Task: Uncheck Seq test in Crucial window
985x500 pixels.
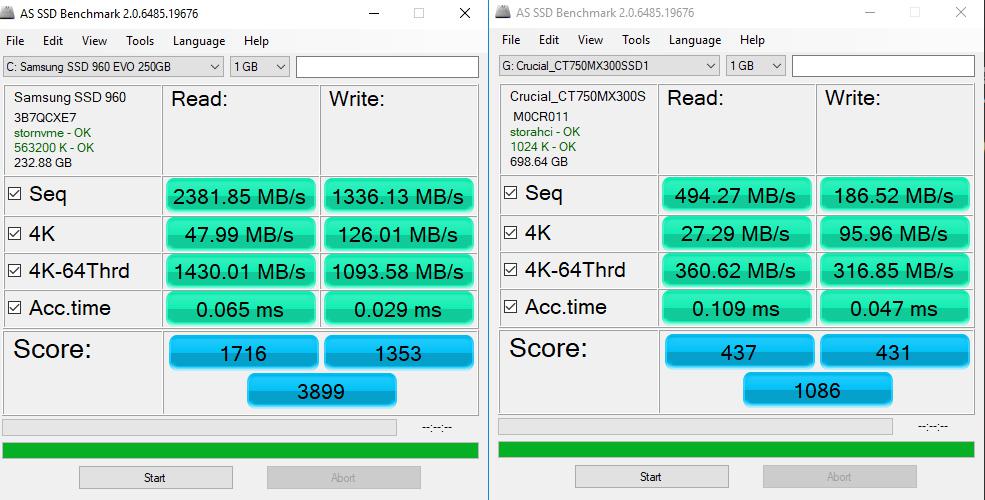Action: [x=511, y=192]
